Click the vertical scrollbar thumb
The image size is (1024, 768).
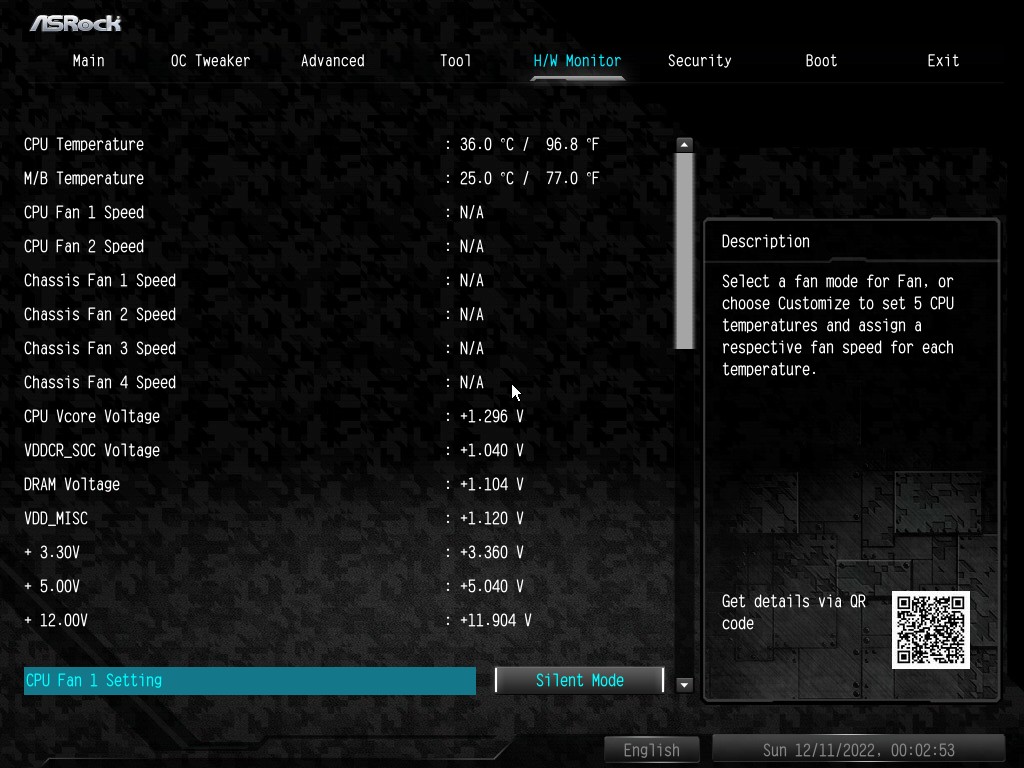click(x=684, y=250)
